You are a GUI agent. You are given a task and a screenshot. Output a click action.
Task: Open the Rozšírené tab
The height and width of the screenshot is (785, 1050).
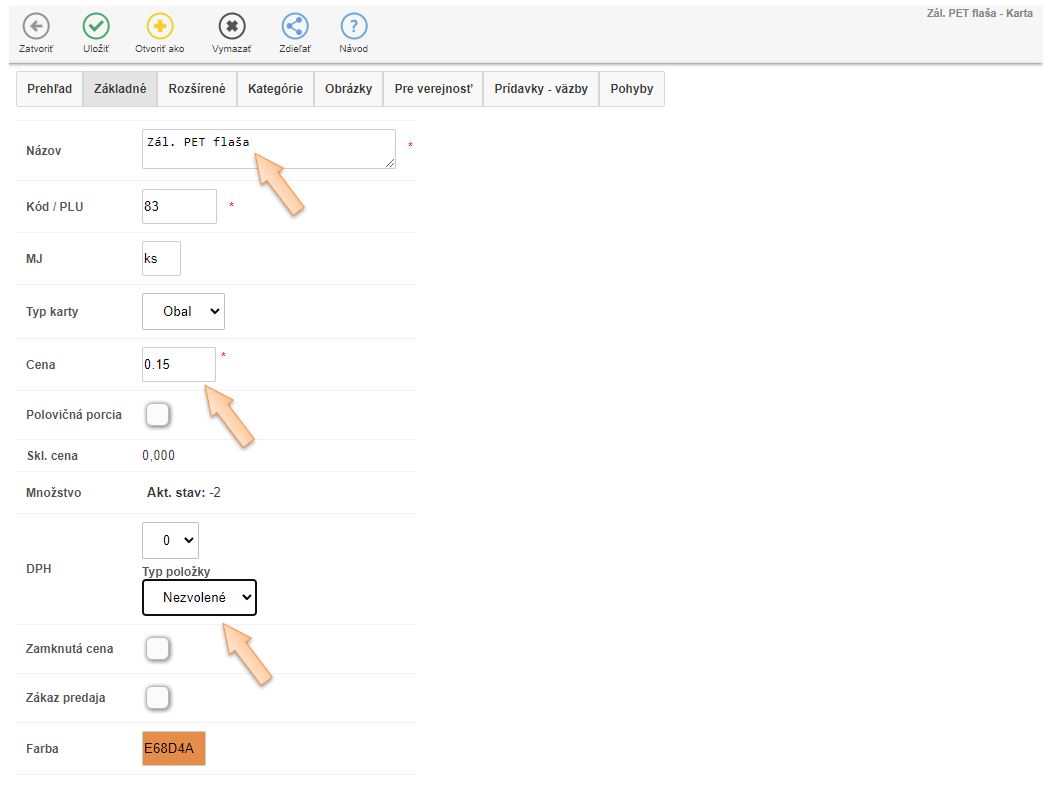(197, 89)
